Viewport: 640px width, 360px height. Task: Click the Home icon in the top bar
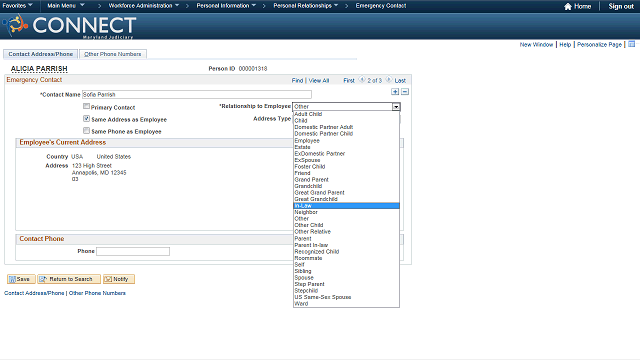coord(568,6)
